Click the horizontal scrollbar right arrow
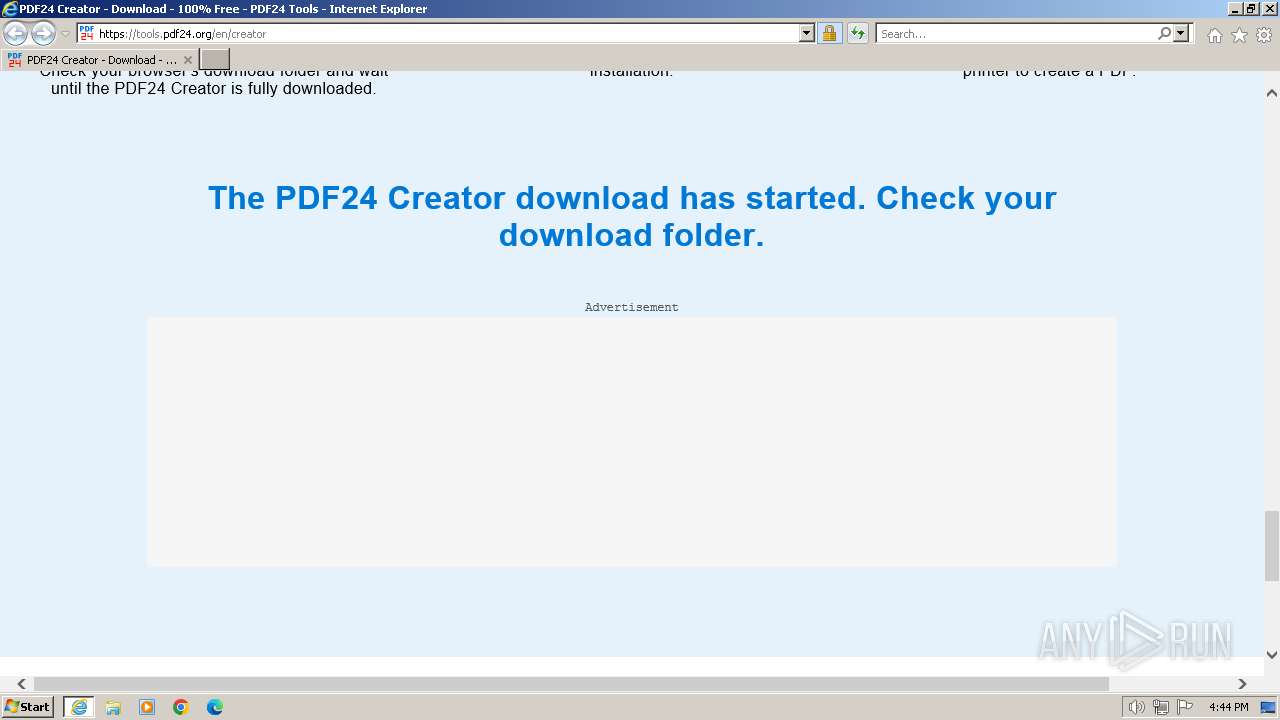The image size is (1280, 720). coord(1242,684)
